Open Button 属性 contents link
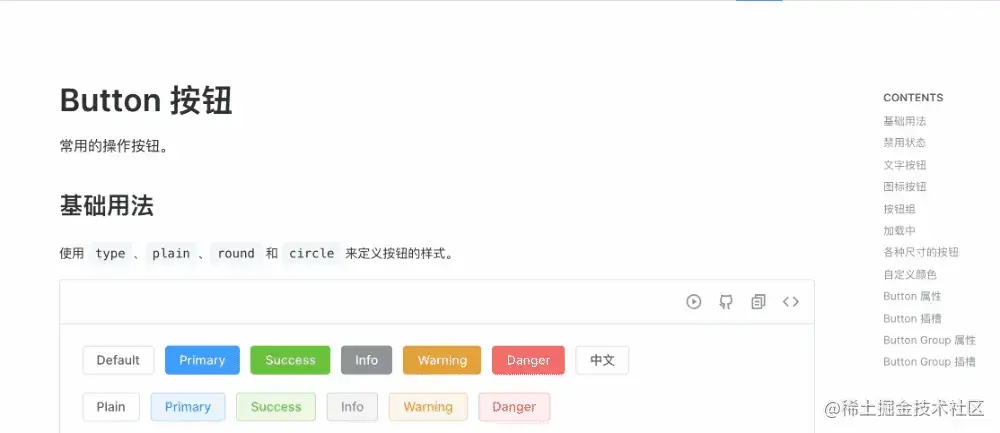This screenshot has height=433, width=1000. pos(912,297)
